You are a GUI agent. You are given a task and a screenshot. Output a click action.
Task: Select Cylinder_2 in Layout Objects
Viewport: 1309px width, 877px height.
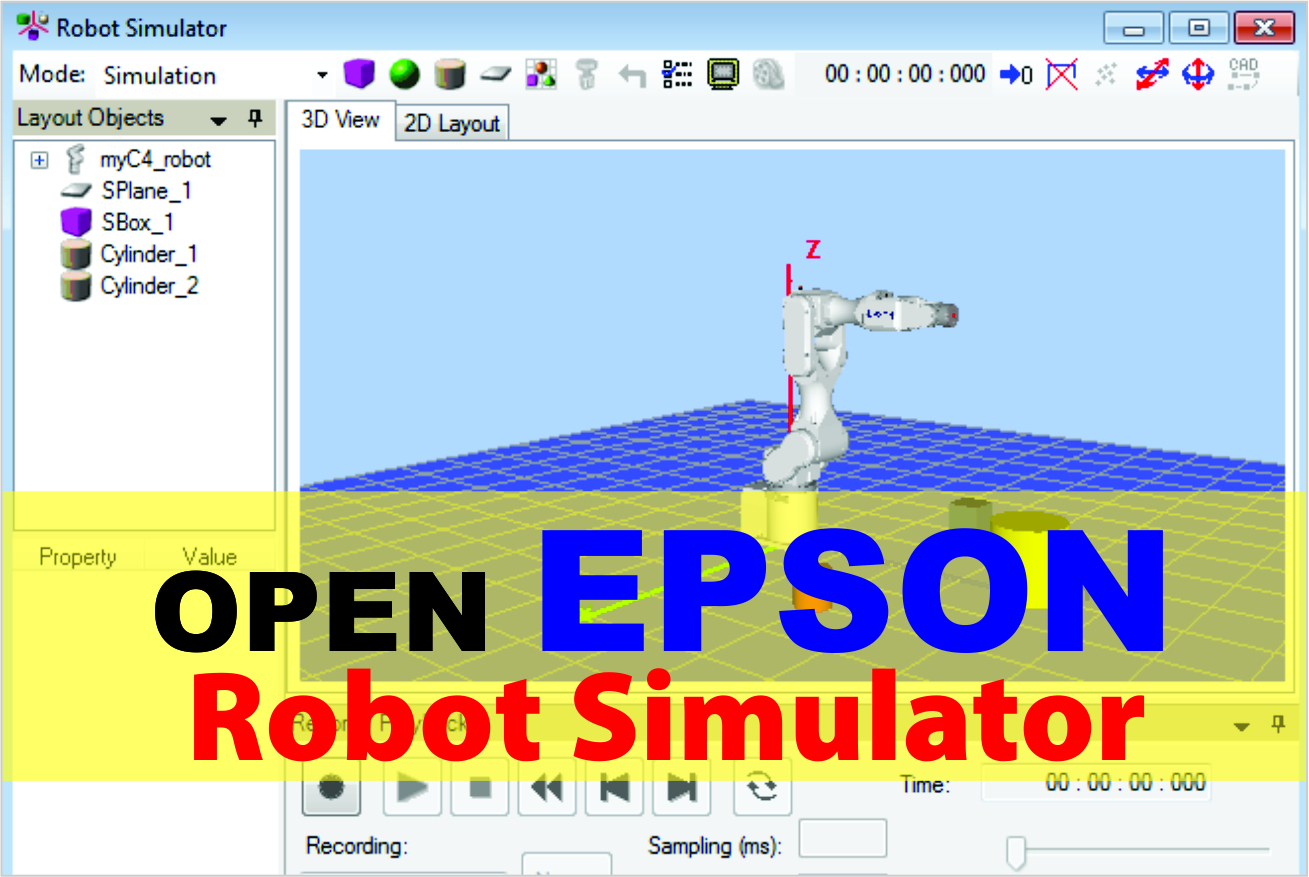tap(150, 286)
